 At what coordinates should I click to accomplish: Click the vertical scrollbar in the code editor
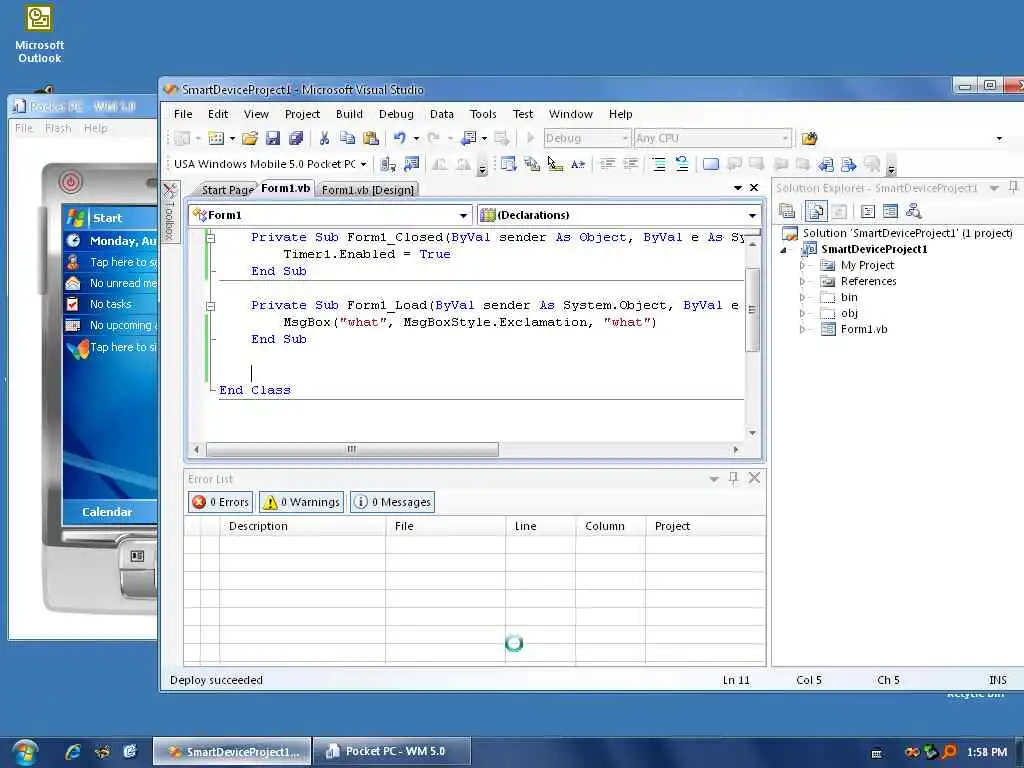(x=752, y=310)
